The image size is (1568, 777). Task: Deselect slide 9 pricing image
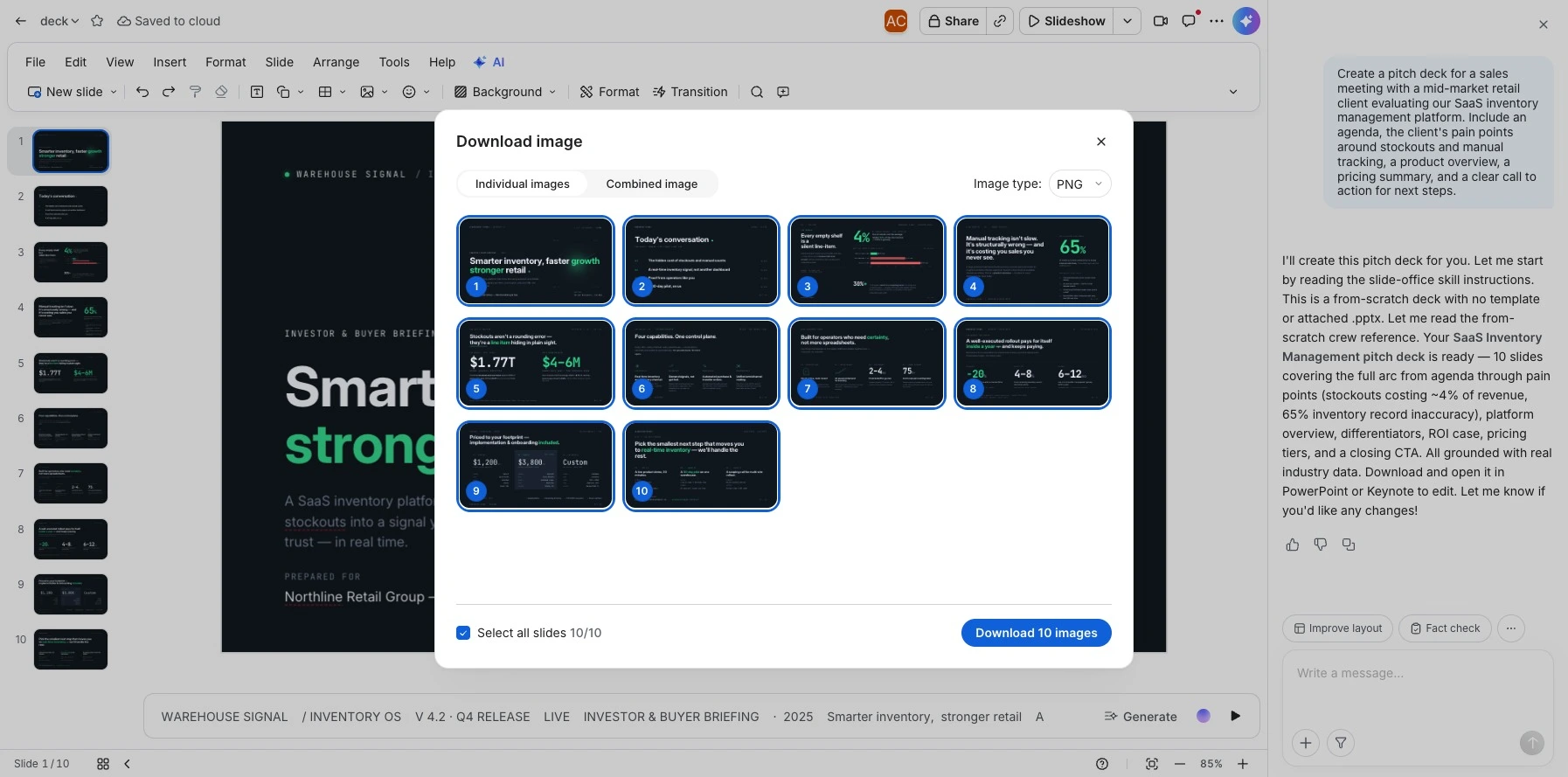(536, 466)
